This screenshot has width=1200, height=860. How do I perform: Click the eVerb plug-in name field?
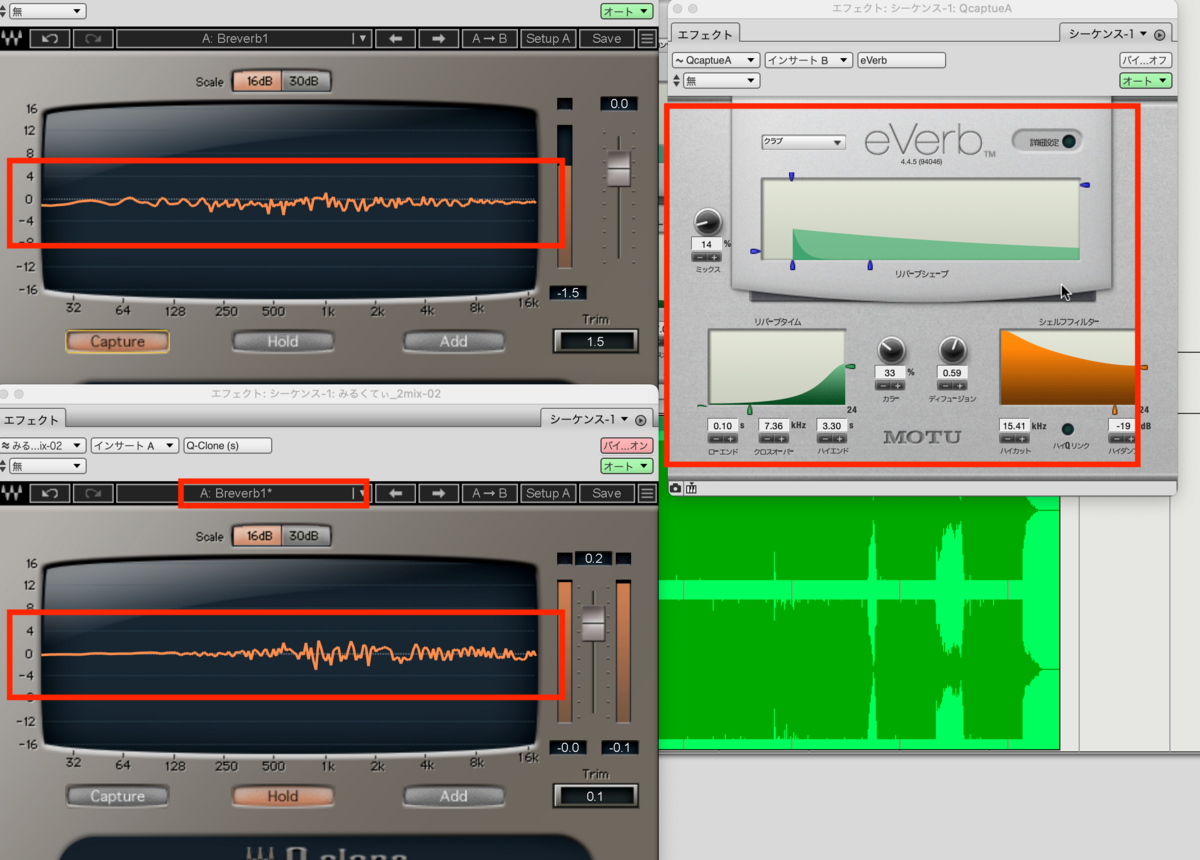pos(901,60)
